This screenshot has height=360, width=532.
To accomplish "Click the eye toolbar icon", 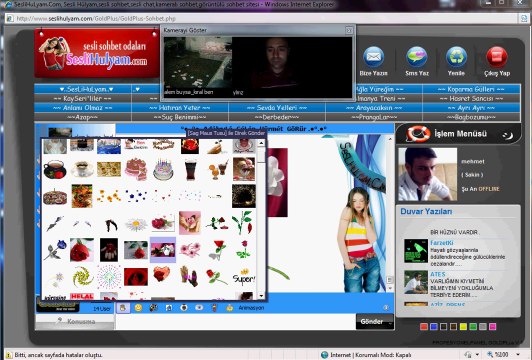I will [199, 307].
